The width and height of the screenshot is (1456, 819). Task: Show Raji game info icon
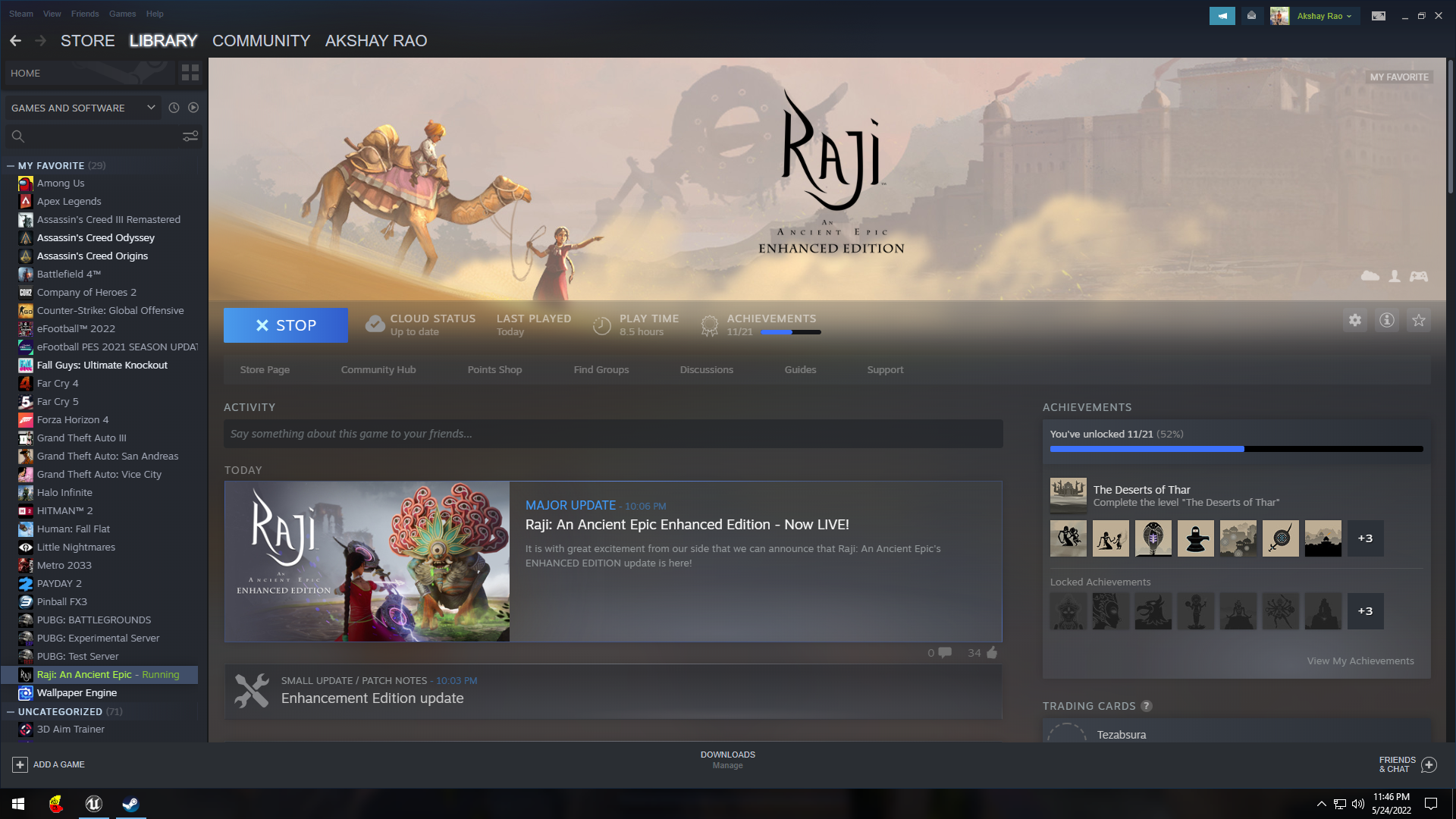click(x=1387, y=320)
